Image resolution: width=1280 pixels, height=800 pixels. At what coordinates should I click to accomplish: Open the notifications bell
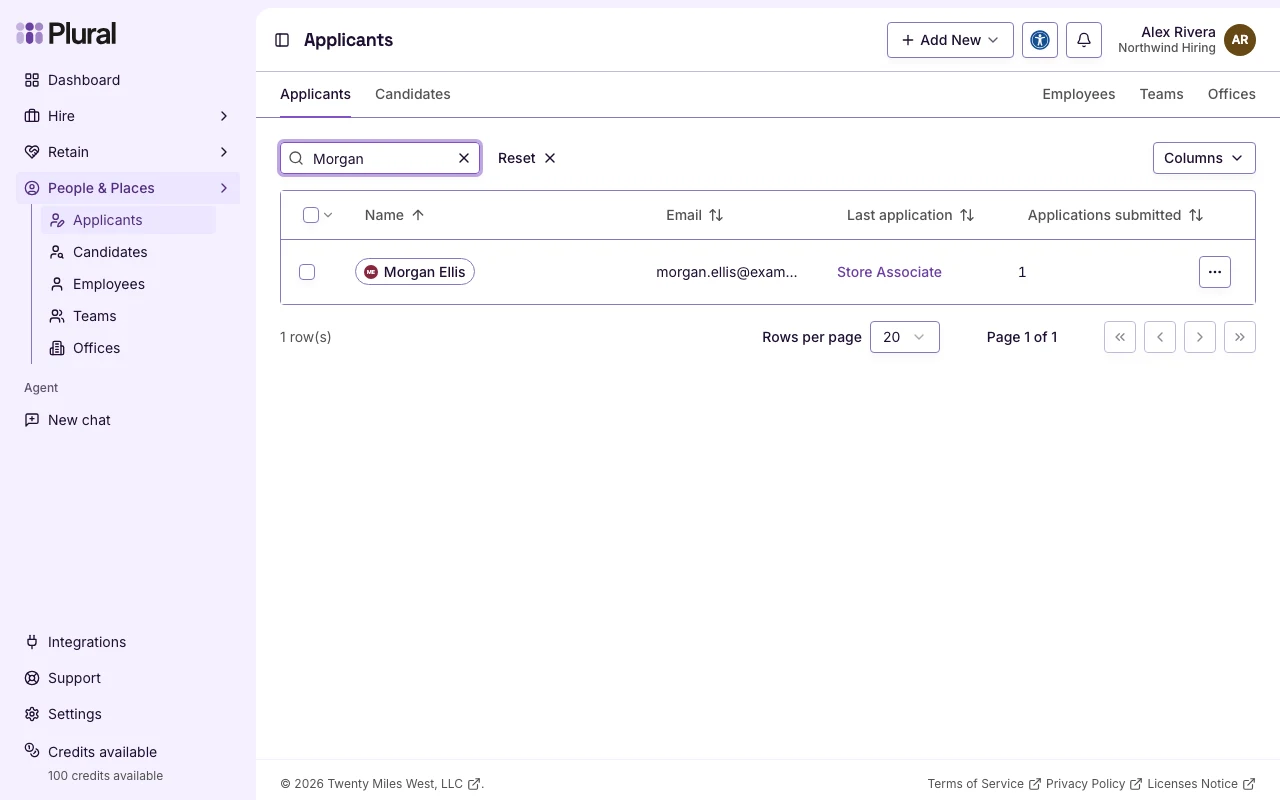point(1084,40)
